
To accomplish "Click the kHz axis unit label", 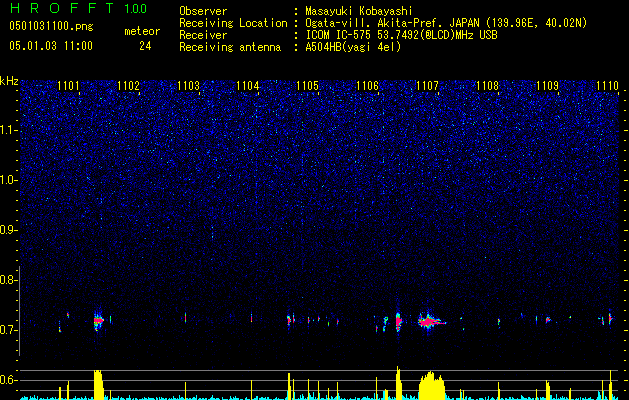I will coord(9,81).
